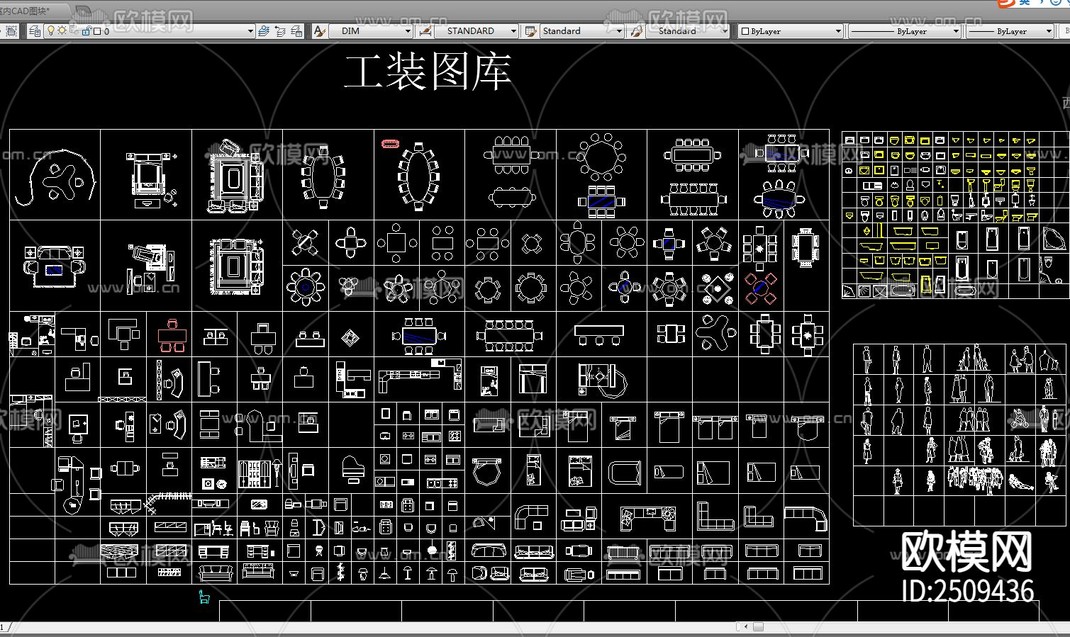Click the Layer Previous icon
The image size is (1070, 637).
coord(280,31)
